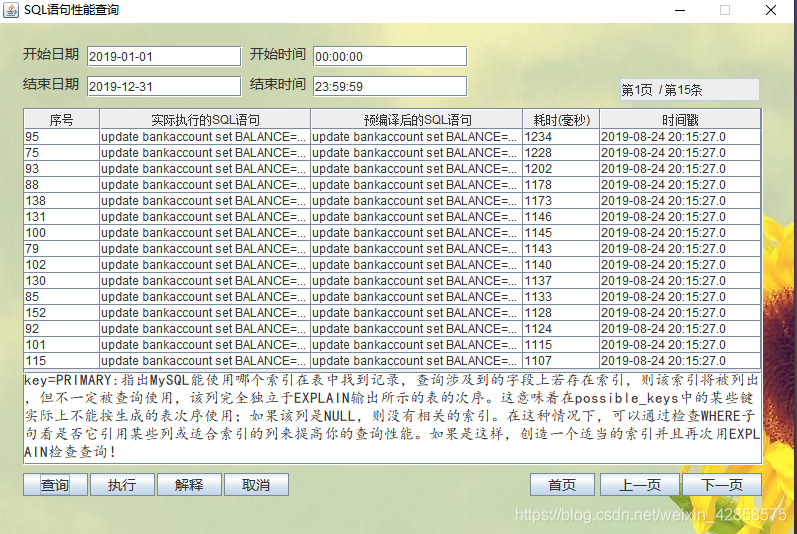Image resolution: width=797 pixels, height=534 pixels.
Task: Click the 实际执行的SQL语句 column header
Action: [x=205, y=120]
